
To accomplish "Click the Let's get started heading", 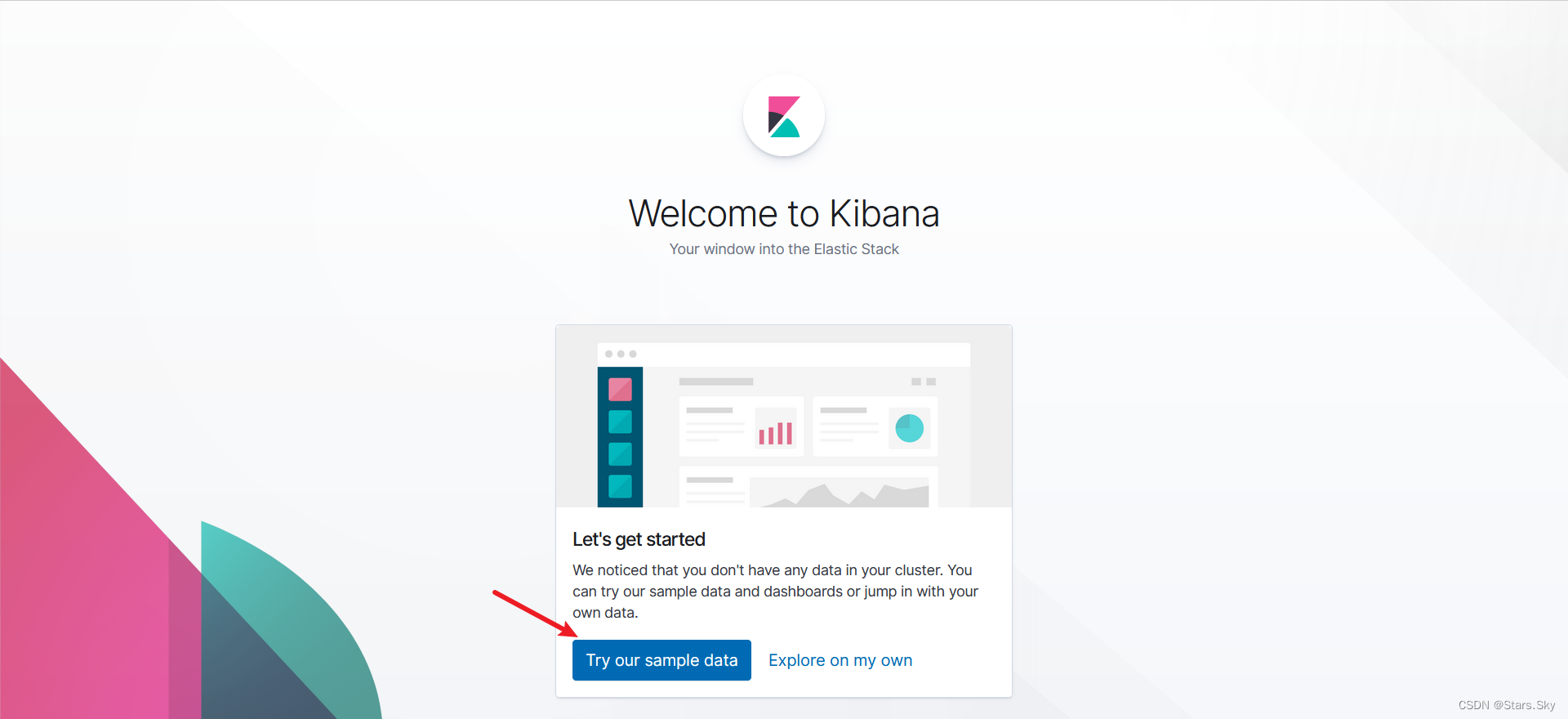I will coord(639,539).
